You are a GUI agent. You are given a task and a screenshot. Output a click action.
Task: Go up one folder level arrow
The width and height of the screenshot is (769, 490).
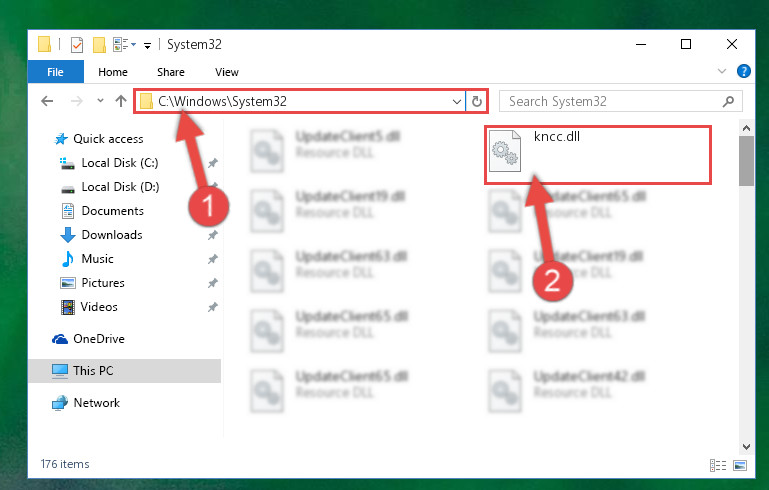coord(121,101)
